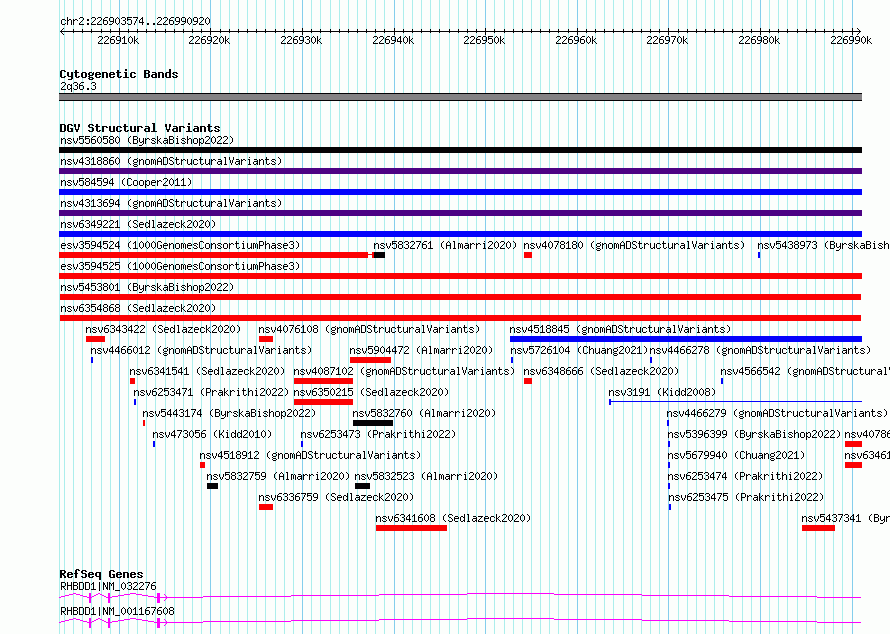890x634 pixels.
Task: Open nsv4518912 gnomAD label
Action: click(310, 455)
